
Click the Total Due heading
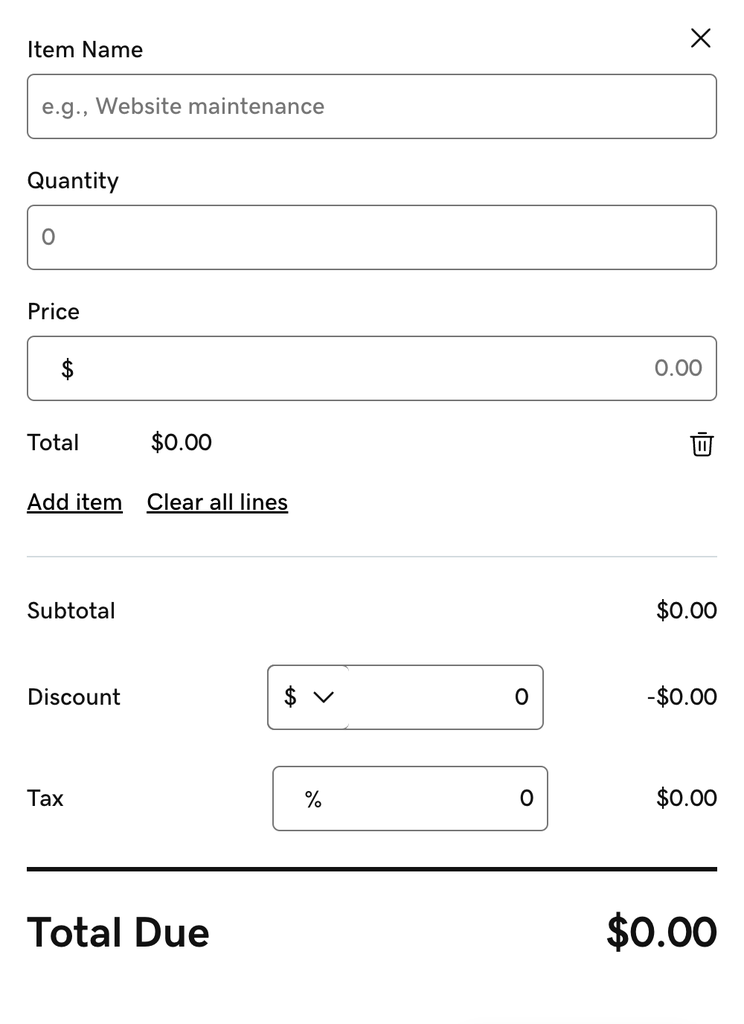click(118, 932)
